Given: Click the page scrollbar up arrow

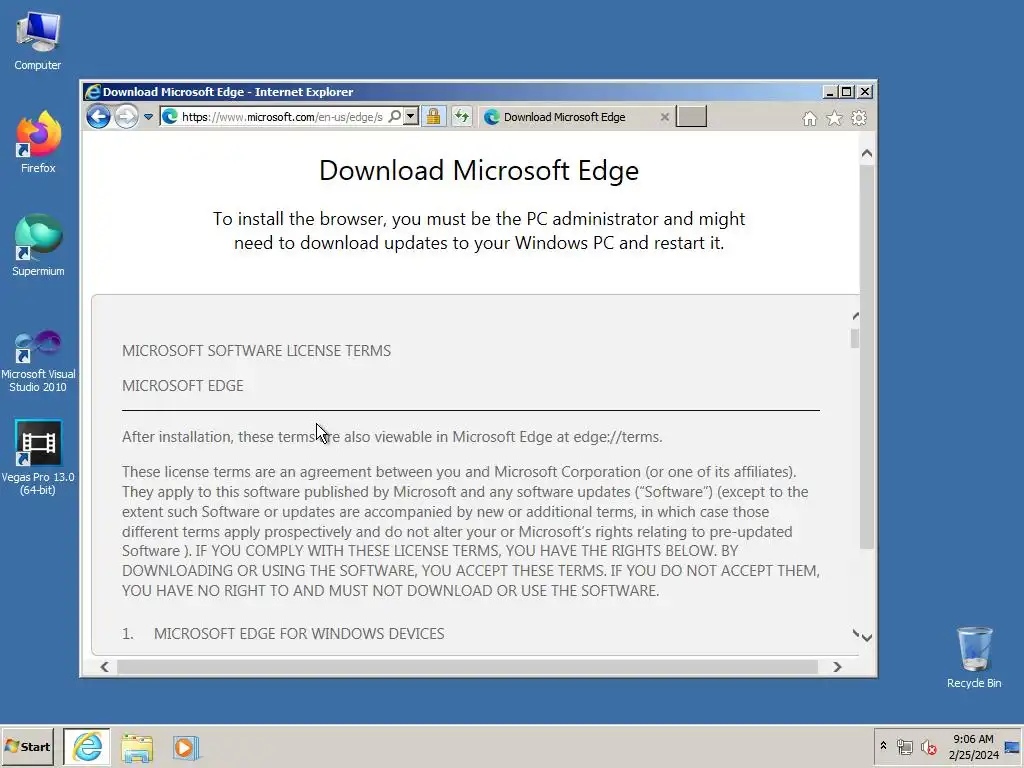Looking at the screenshot, I should click(867, 153).
